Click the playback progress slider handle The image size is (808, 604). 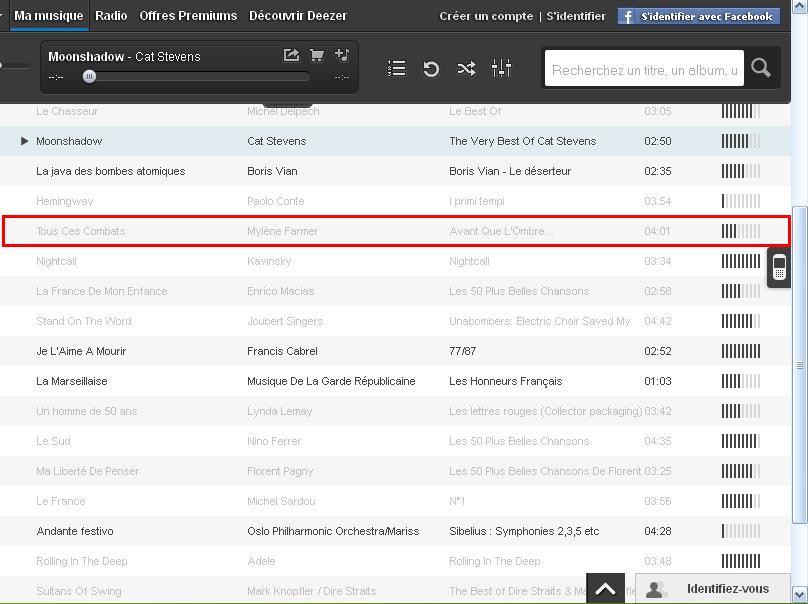[x=89, y=77]
